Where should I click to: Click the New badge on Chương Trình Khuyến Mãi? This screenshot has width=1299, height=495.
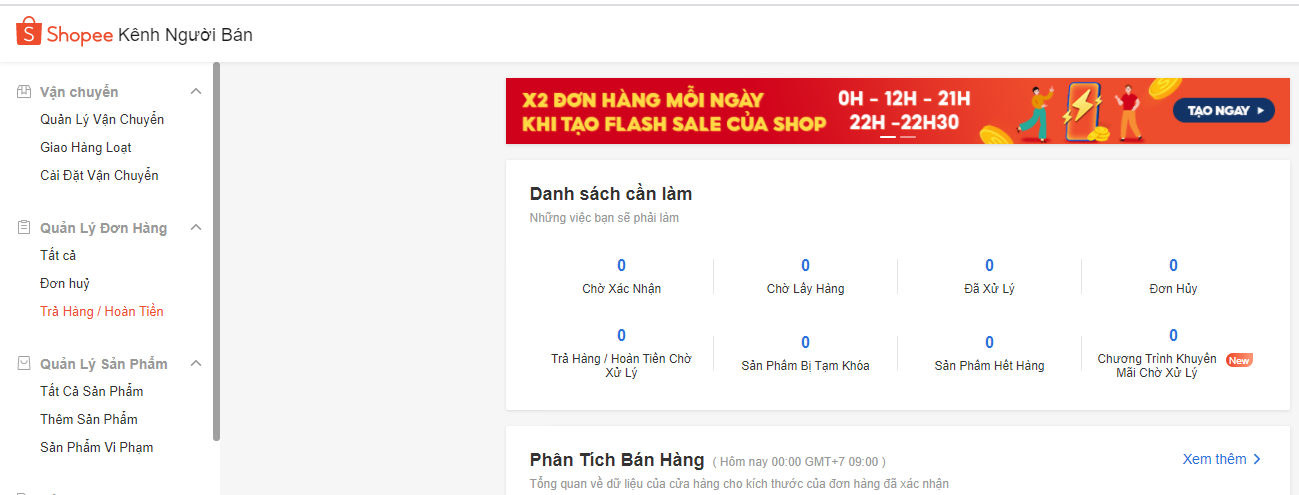click(1239, 360)
